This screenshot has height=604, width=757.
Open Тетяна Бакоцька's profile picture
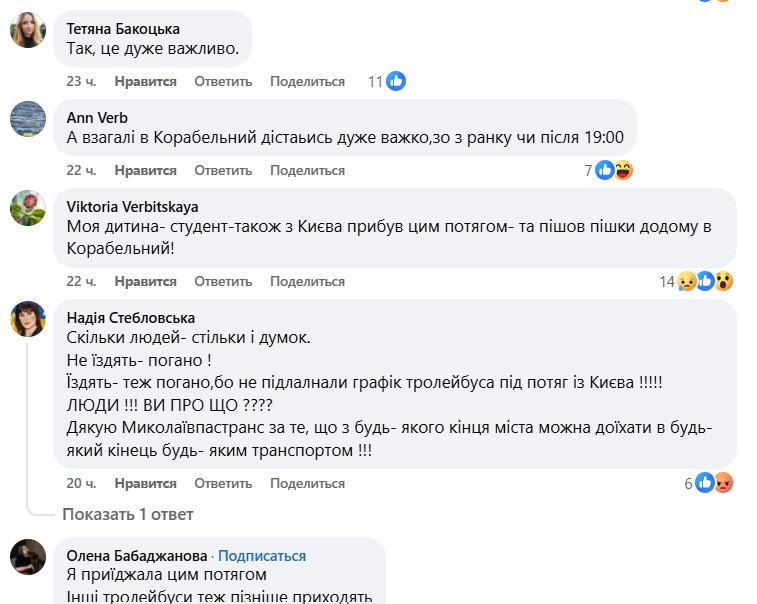pyautogui.click(x=28, y=31)
